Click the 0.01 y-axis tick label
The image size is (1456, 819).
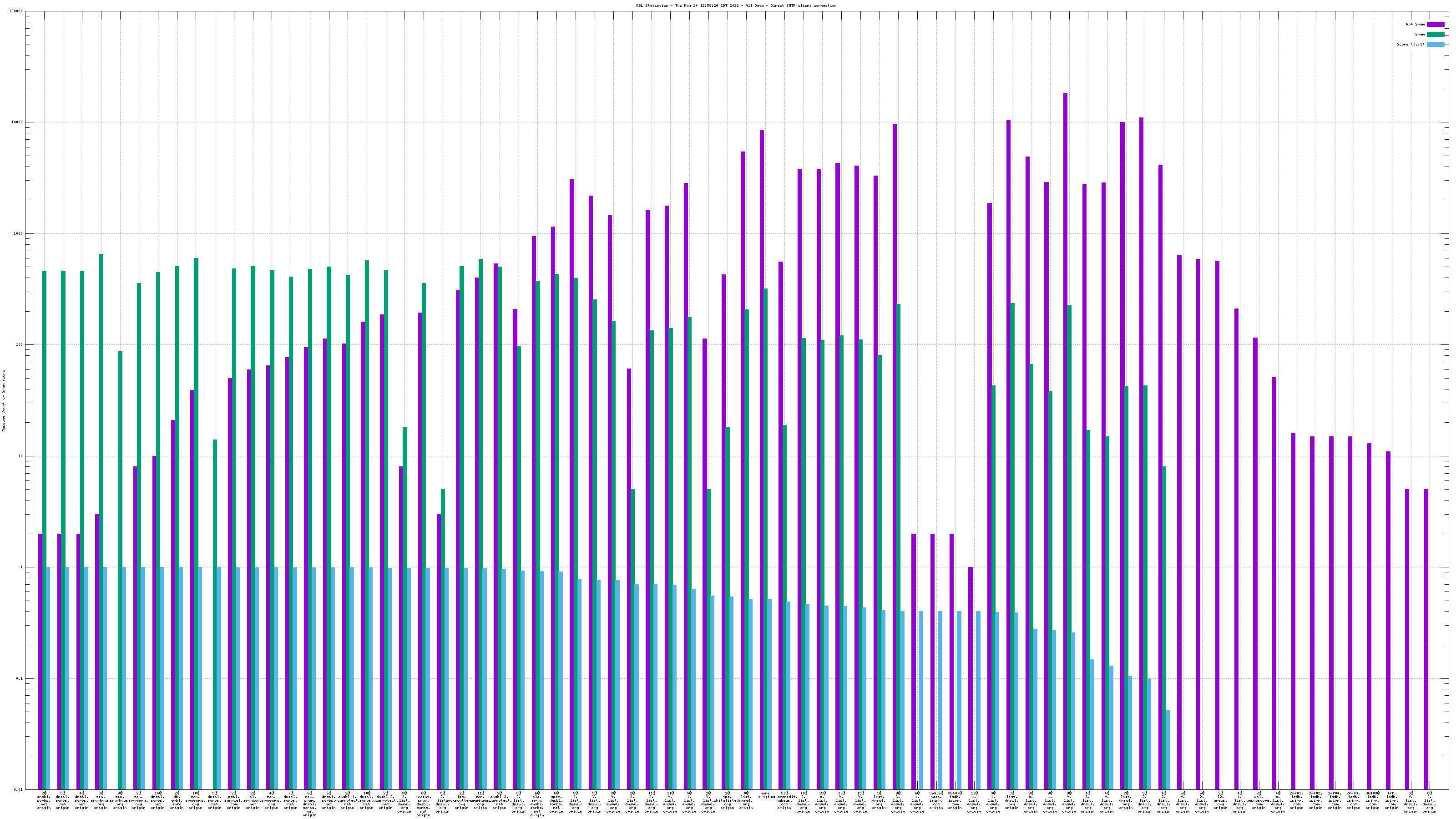click(x=18, y=789)
